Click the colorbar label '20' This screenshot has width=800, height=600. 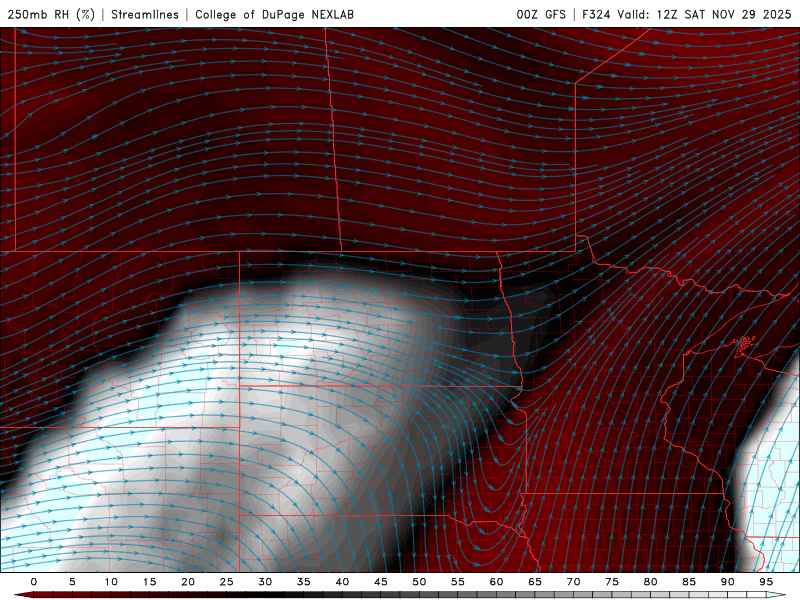click(188, 582)
